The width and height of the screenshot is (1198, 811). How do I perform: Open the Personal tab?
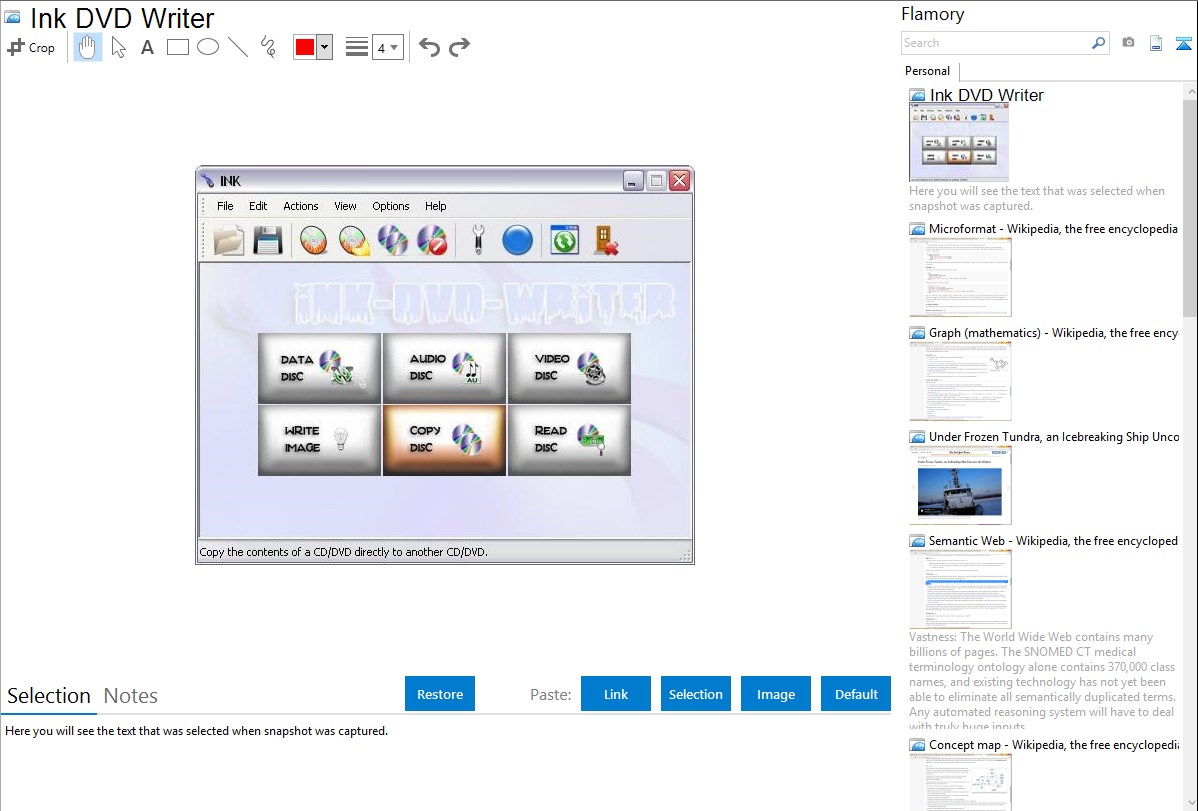tap(928, 70)
